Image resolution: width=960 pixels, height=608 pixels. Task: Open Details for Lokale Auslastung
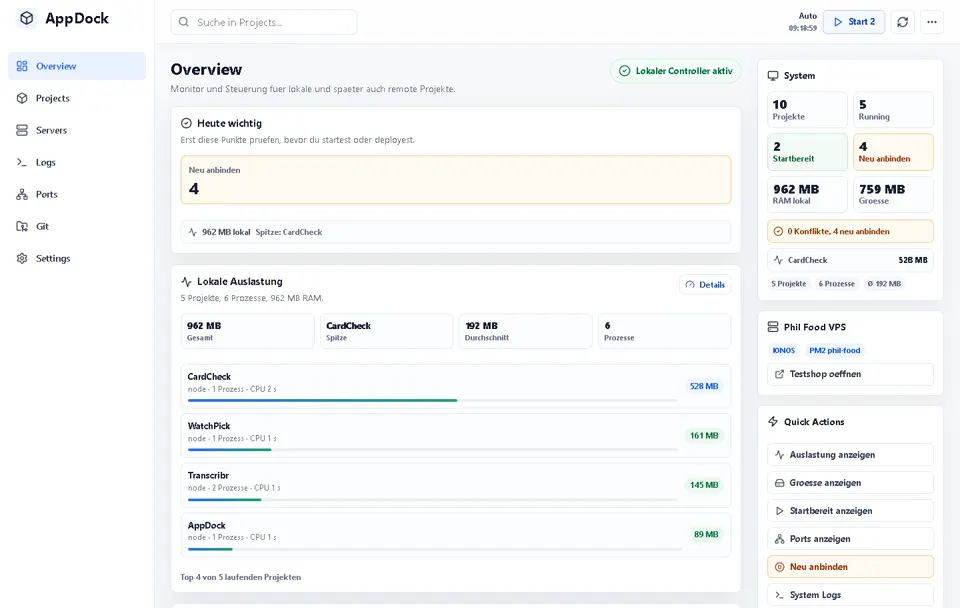click(705, 285)
